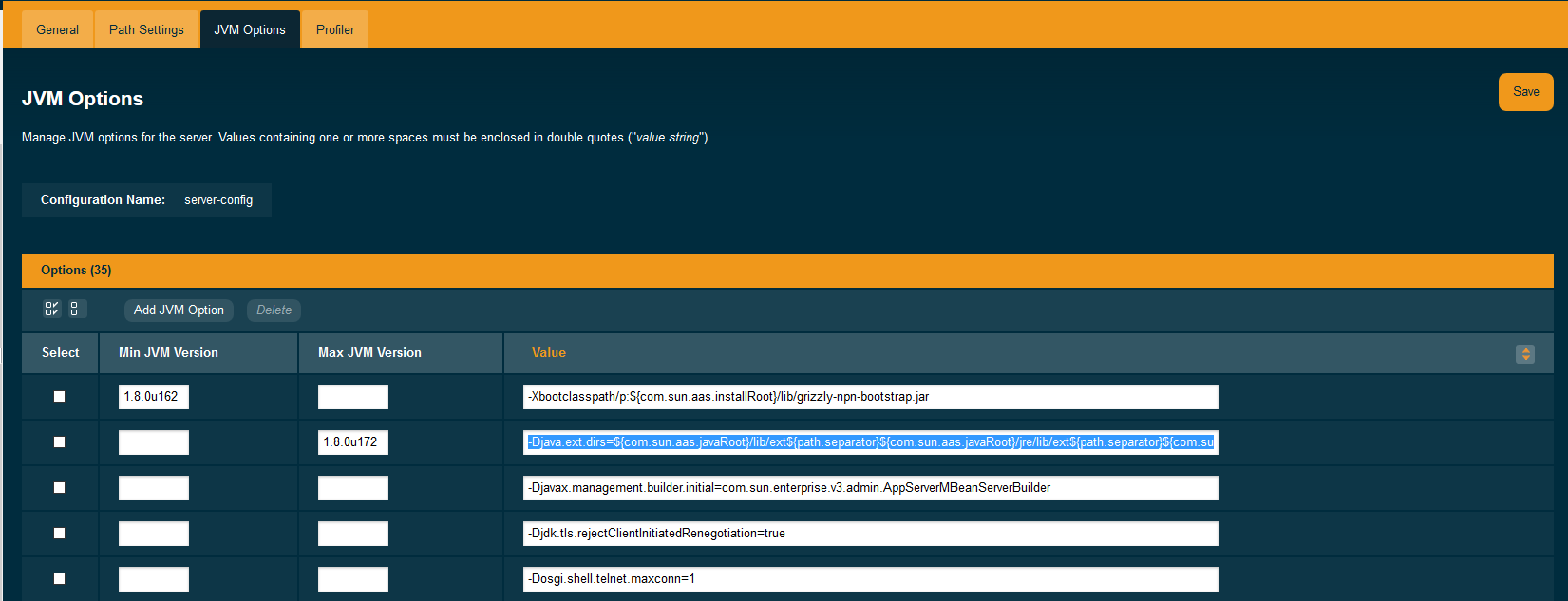
Task: Select the -Djava.ext.dirs row checkbox
Action: click(60, 442)
